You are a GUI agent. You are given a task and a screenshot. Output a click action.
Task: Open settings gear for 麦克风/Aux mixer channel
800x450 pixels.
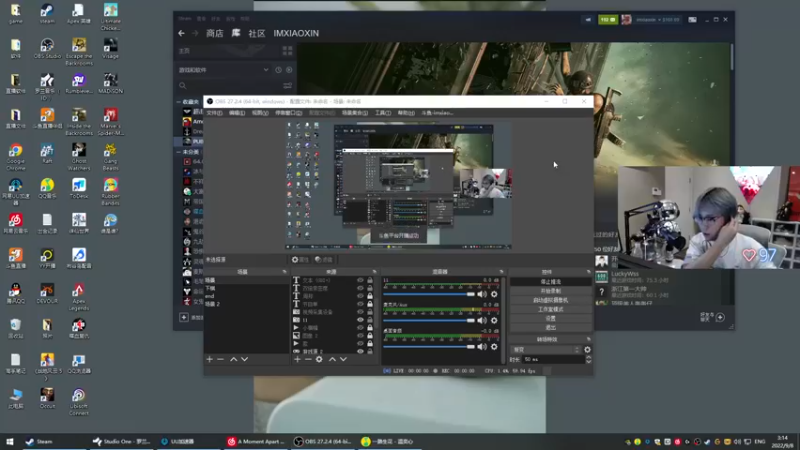click(494, 320)
